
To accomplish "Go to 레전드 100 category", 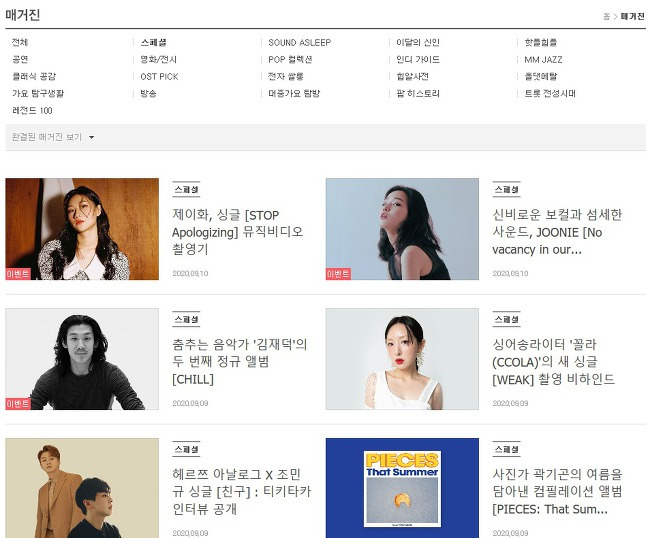I will pos(32,111).
